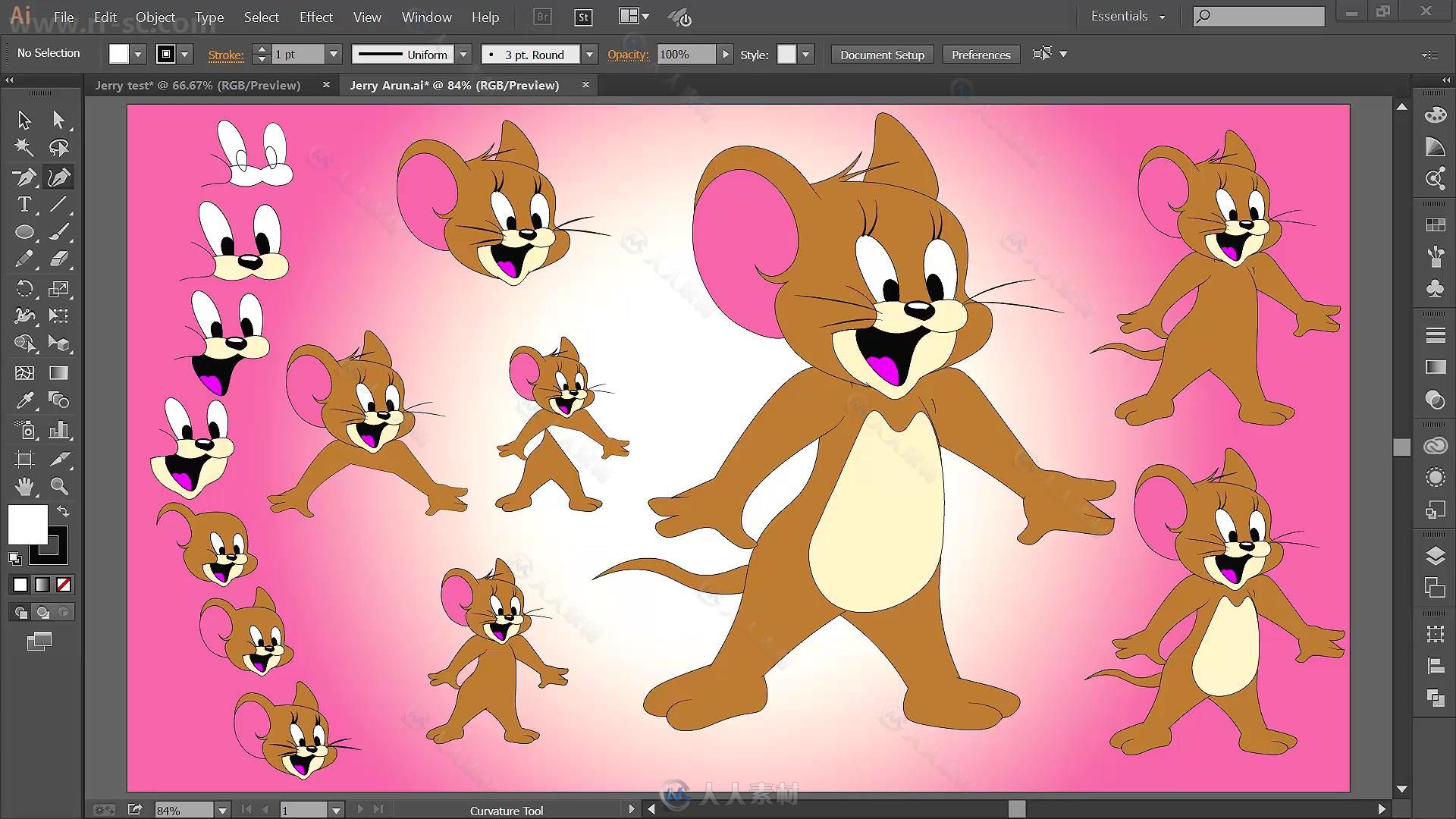This screenshot has width=1456, height=819.
Task: Select the Eyedropper tool
Action: click(x=24, y=400)
